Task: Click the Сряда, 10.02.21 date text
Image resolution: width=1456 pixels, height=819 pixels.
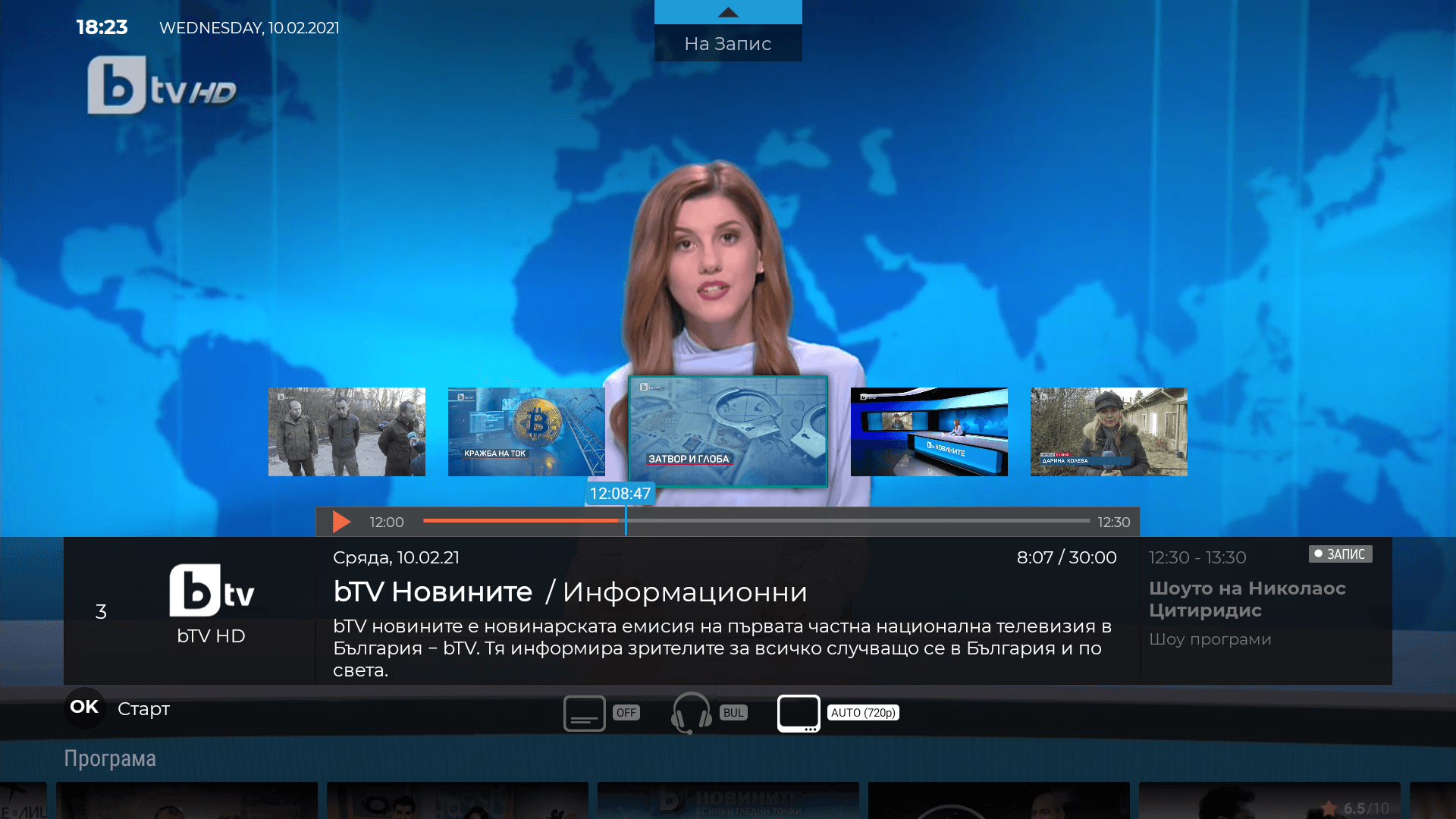Action: point(396,557)
